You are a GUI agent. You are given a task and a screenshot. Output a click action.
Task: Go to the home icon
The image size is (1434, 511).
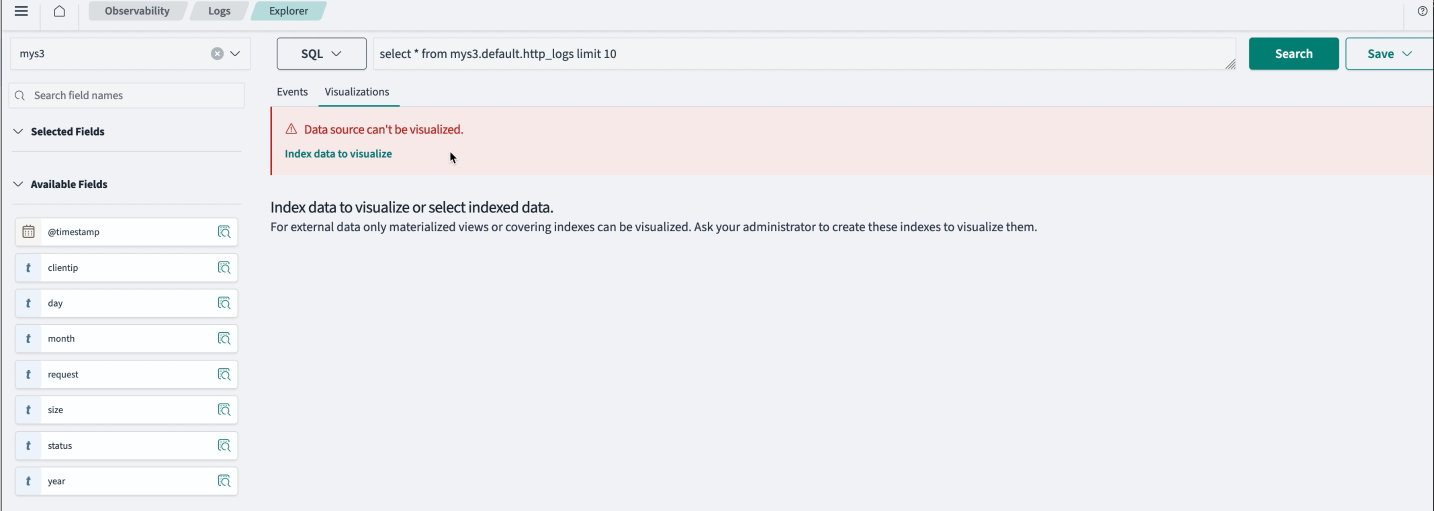(x=59, y=11)
